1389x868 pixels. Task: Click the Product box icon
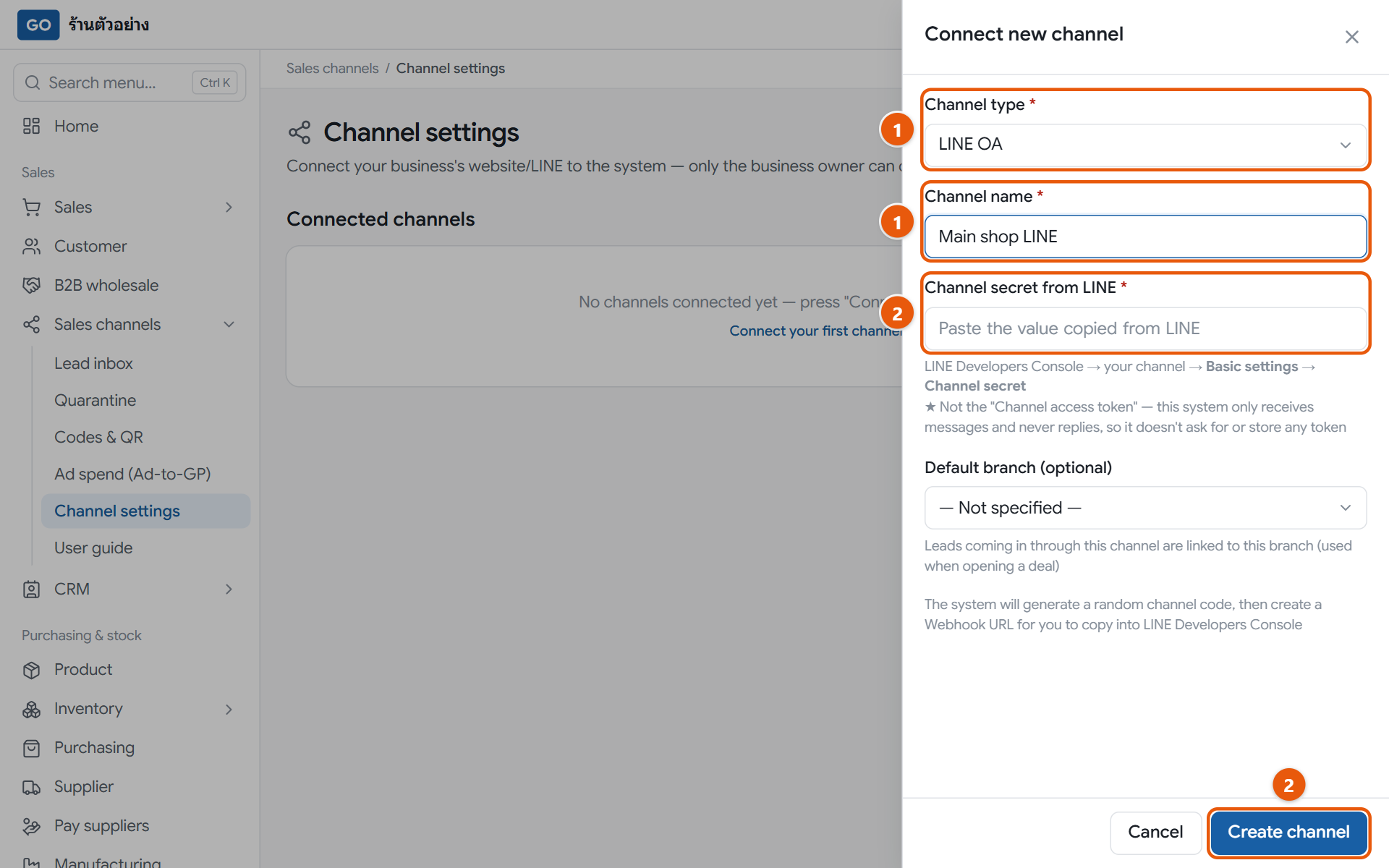click(x=31, y=670)
